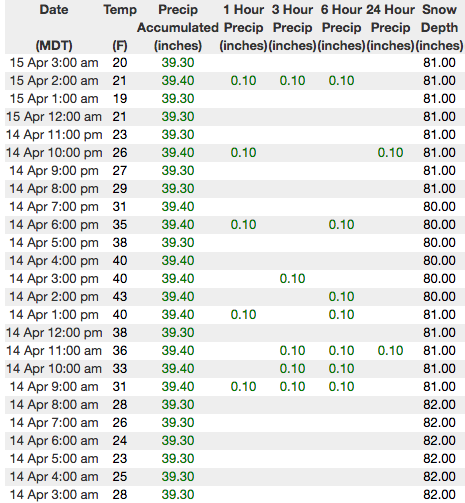
Task: Click 39.30 accumulated precip at 14 Apr 5:00 am
Action: tap(178, 459)
